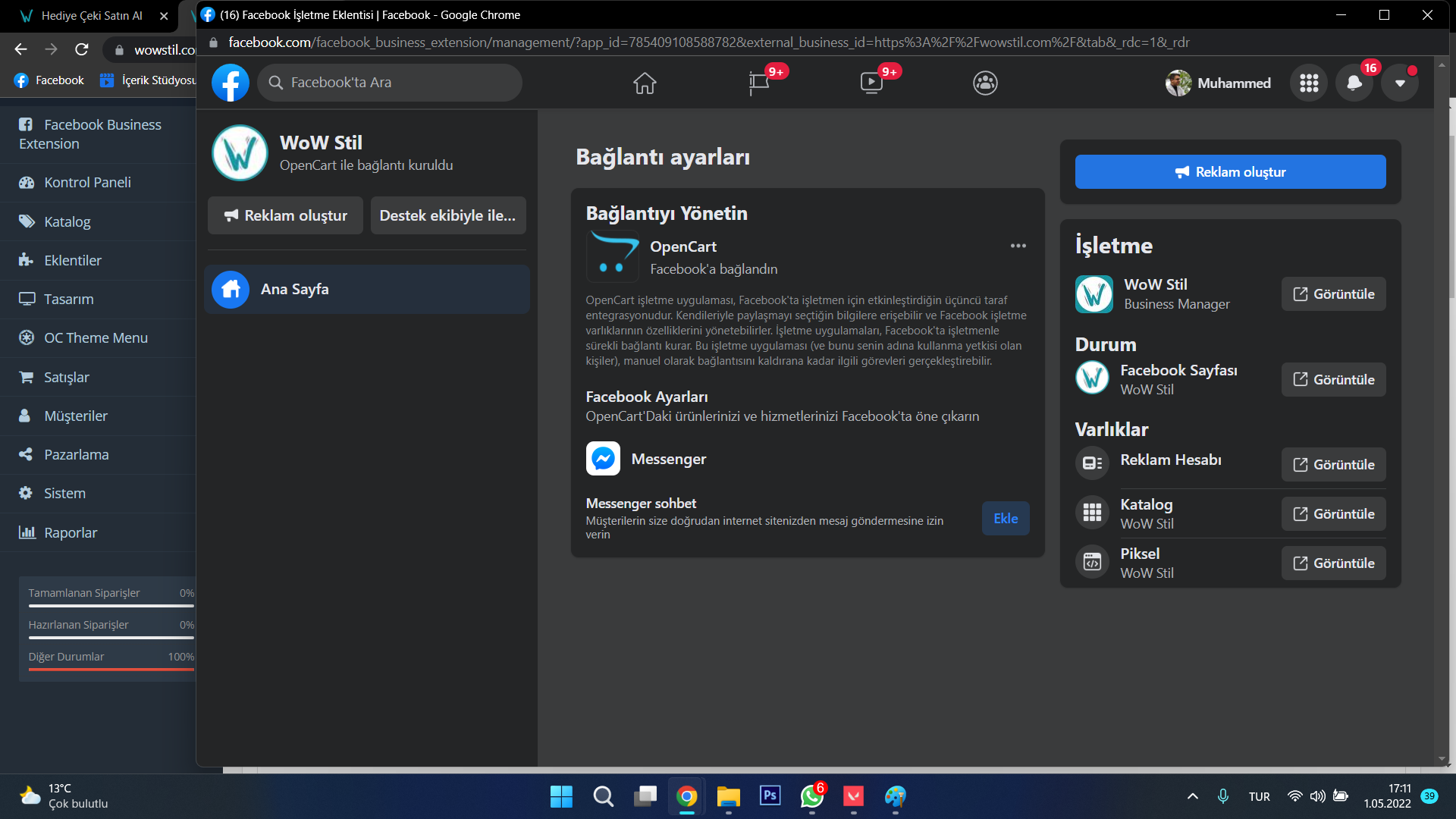Open Muhammed's profile

(x=1218, y=83)
